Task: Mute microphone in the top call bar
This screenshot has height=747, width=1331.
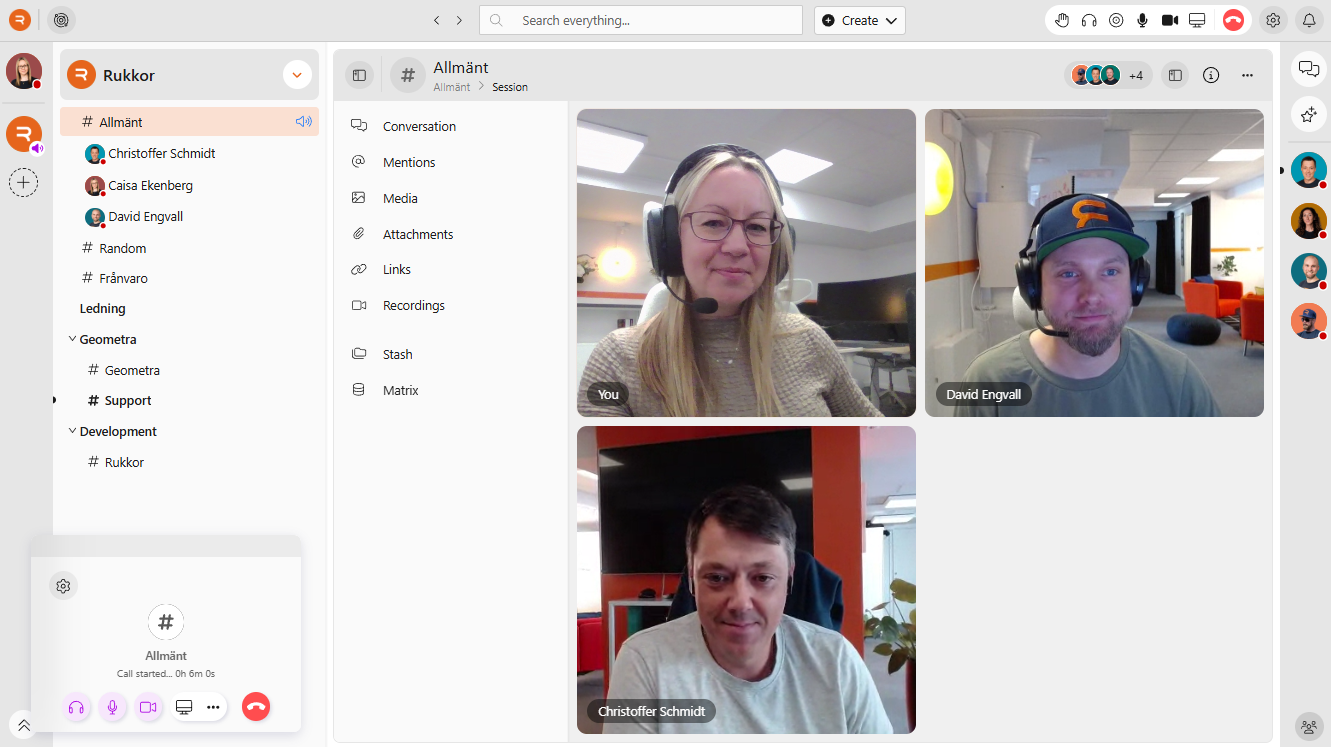Action: coord(1143,20)
